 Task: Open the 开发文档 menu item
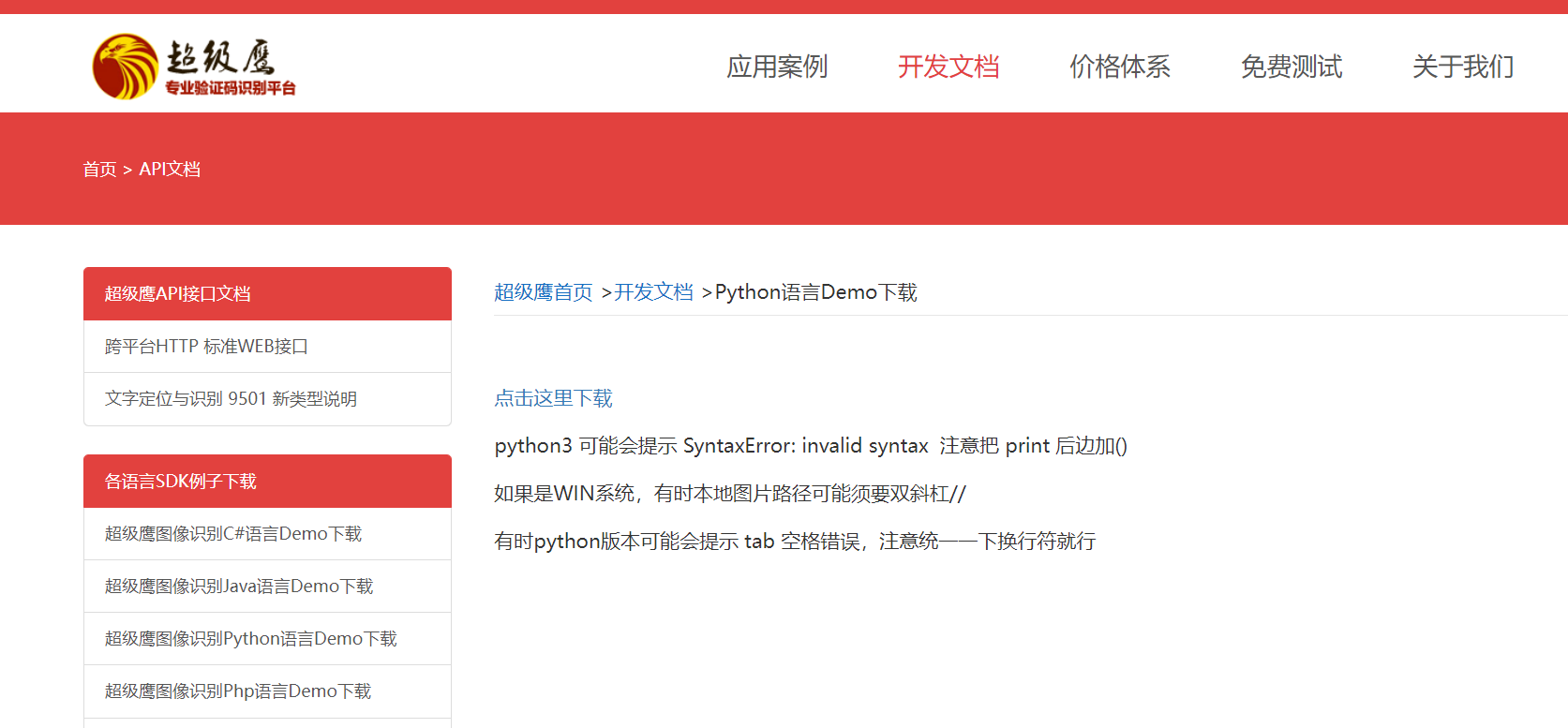point(948,67)
